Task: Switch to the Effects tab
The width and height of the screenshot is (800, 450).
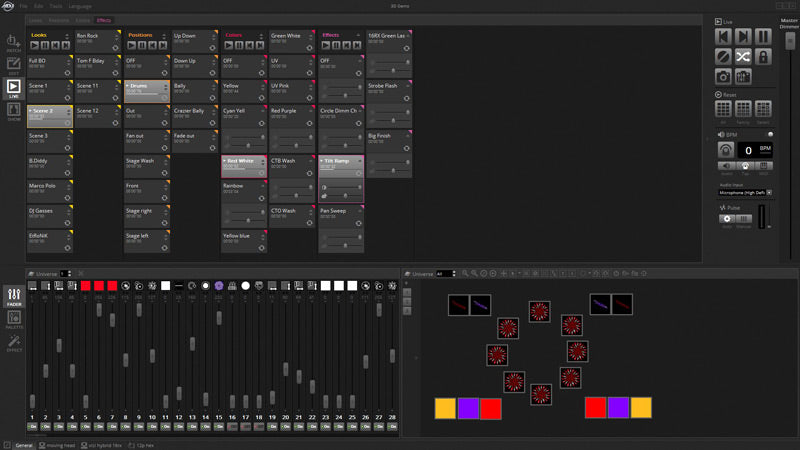Action: (104, 20)
